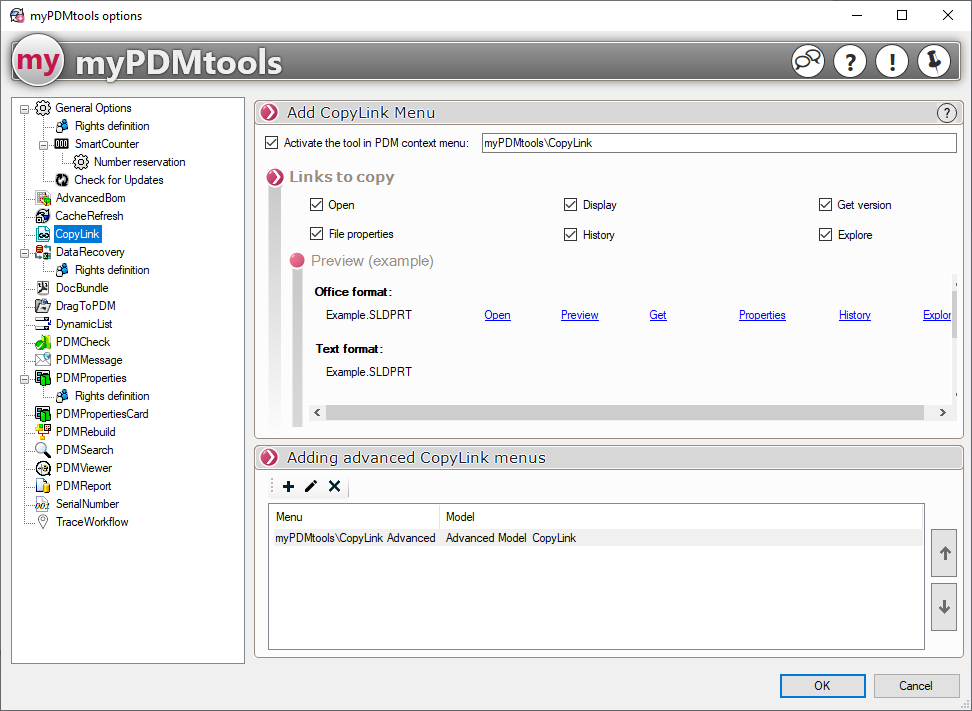
Task: Select PDMSearch in the options tree
Action: pyautogui.click(x=84, y=450)
